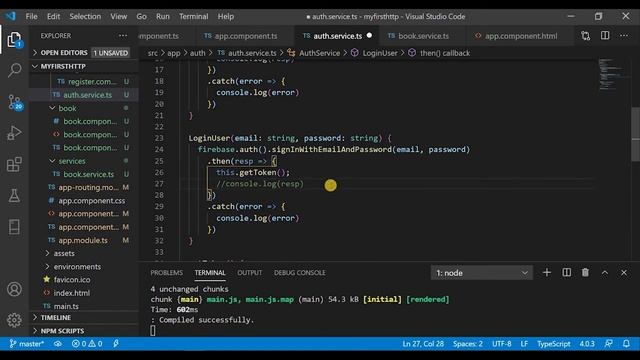This screenshot has width=640, height=360.
Task: Maximize terminal panel with up chevron
Action: [x=605, y=273]
